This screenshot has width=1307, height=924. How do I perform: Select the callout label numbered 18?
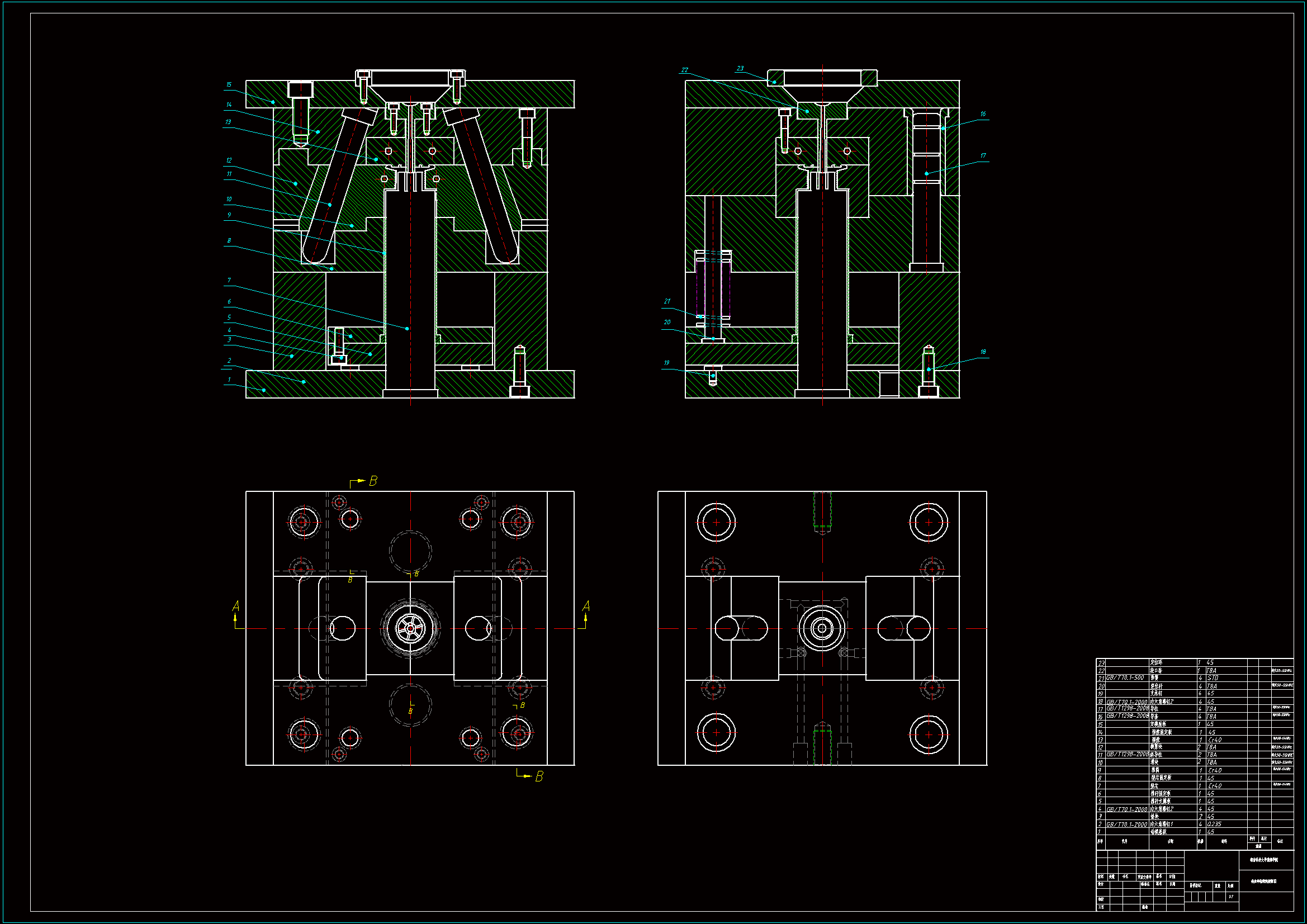pos(983,352)
